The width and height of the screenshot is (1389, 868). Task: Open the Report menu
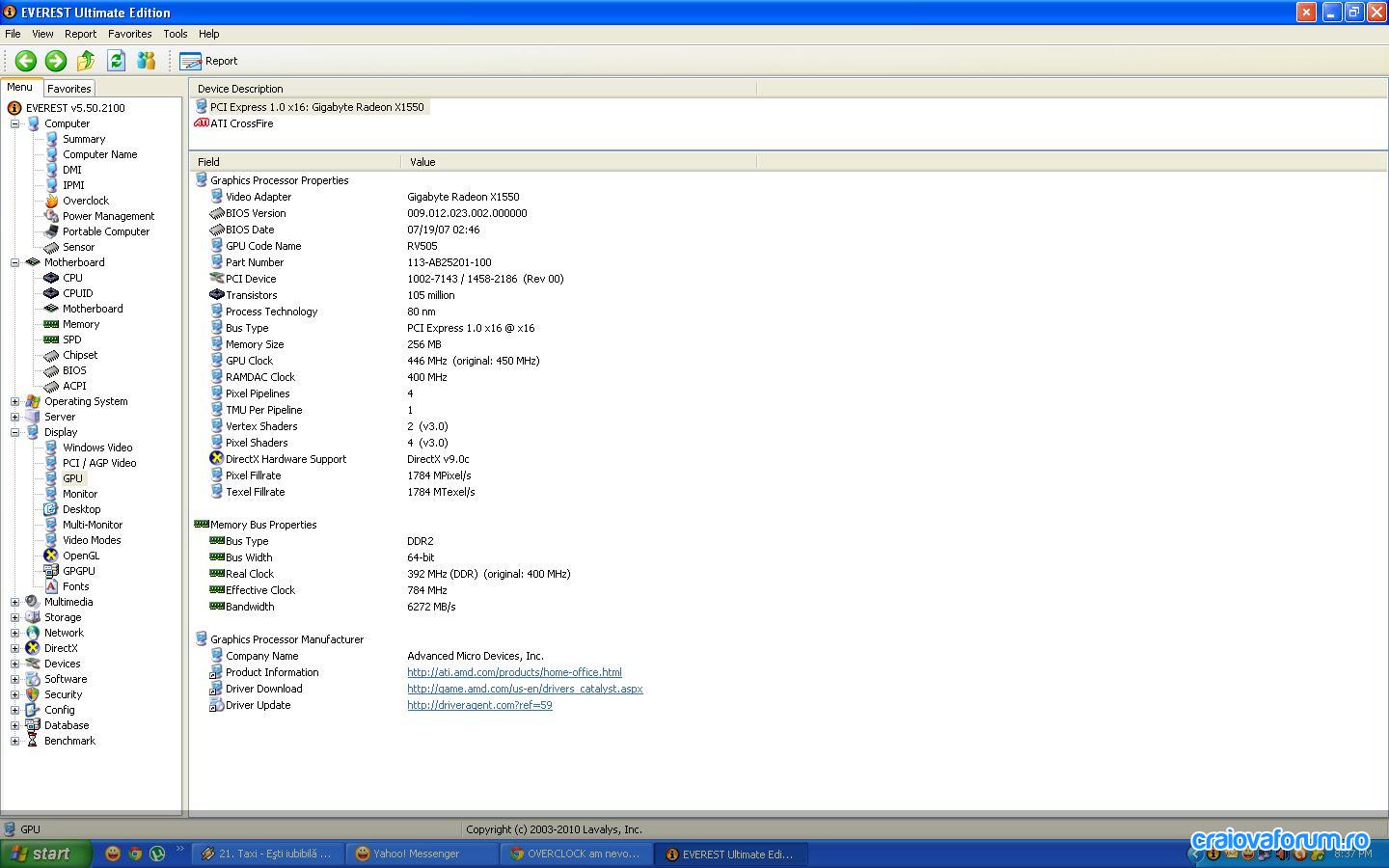point(80,34)
